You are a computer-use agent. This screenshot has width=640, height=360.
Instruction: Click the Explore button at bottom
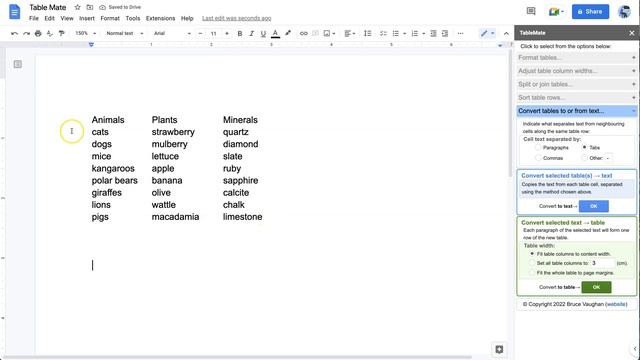[x=499, y=349]
